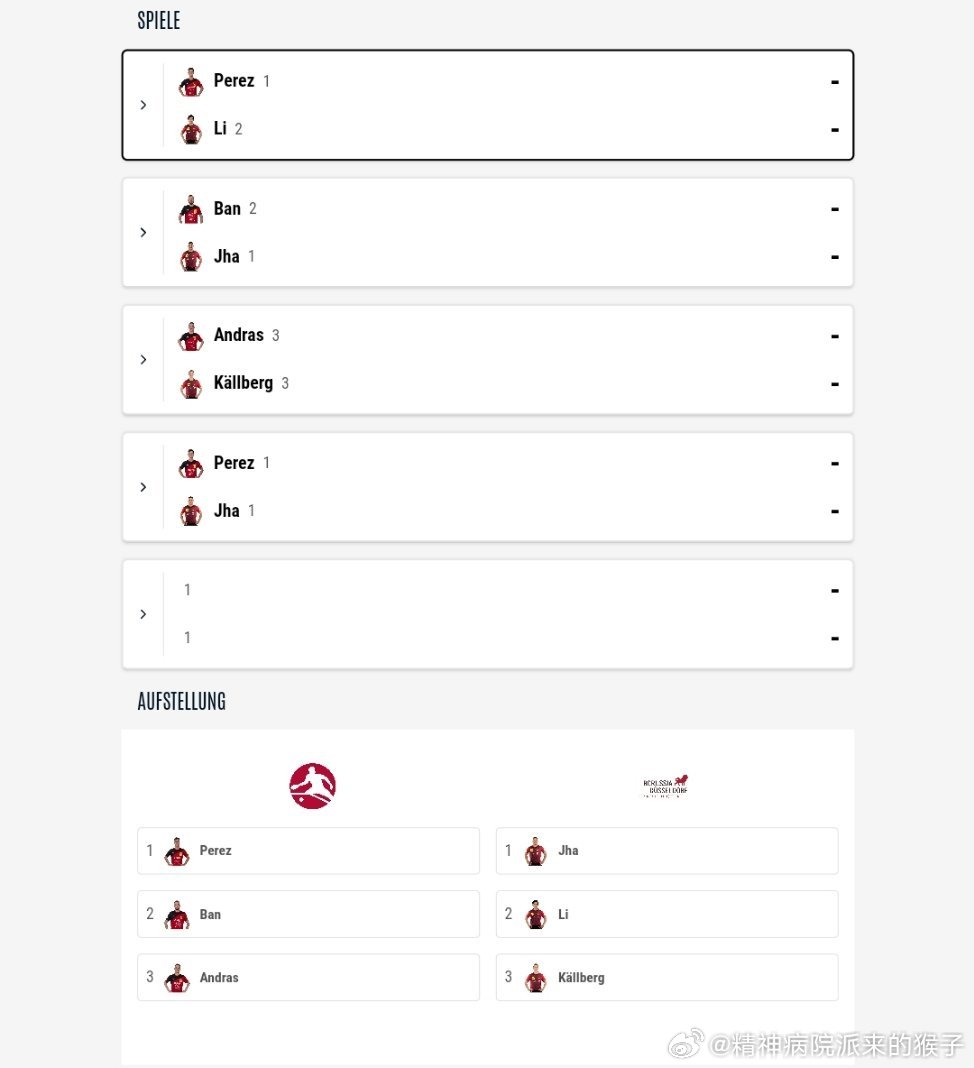
Task: Click Källberg's avatar in third match
Action: coord(191,384)
